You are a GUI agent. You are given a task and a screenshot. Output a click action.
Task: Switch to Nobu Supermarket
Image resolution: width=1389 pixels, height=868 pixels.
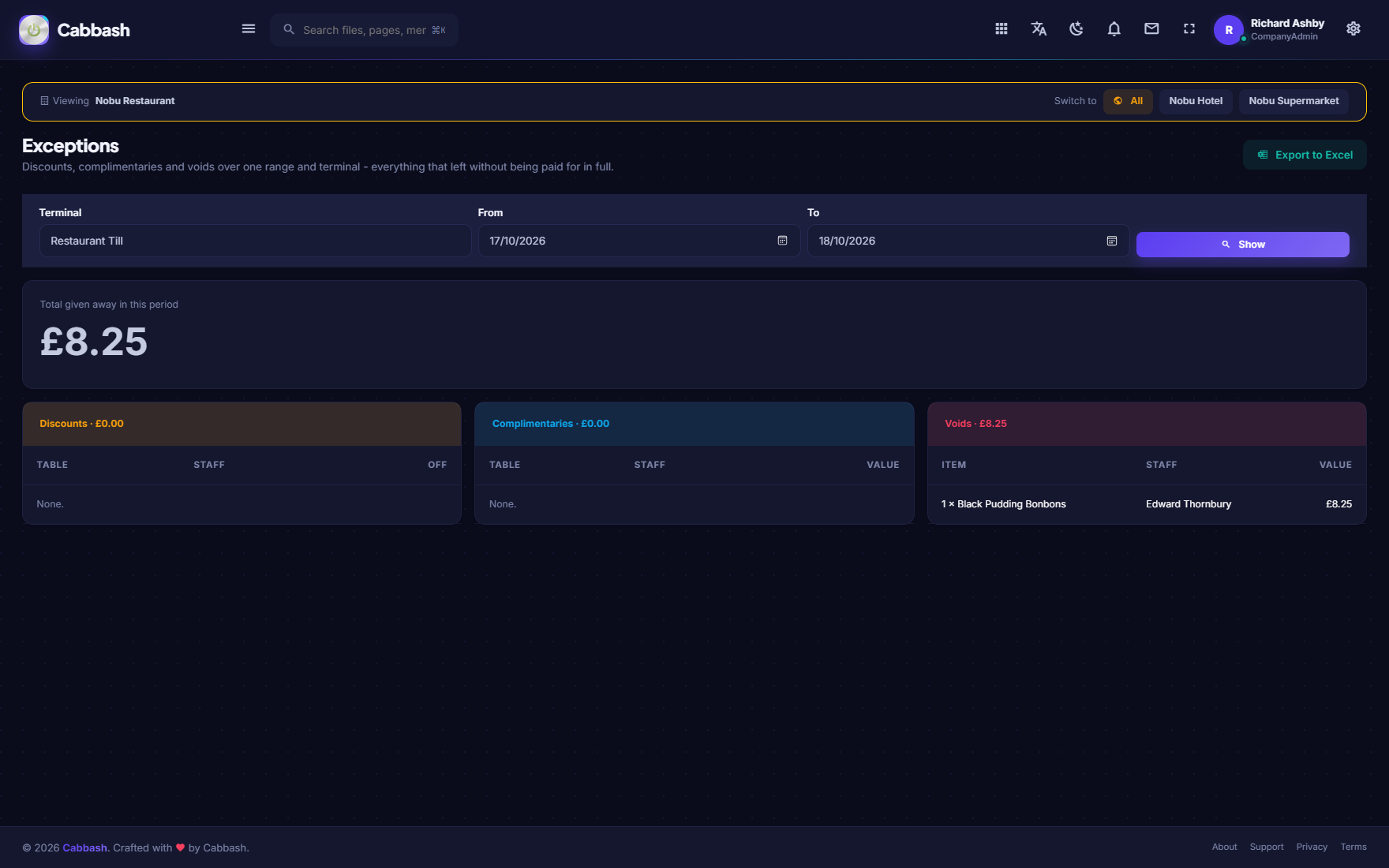(1294, 101)
